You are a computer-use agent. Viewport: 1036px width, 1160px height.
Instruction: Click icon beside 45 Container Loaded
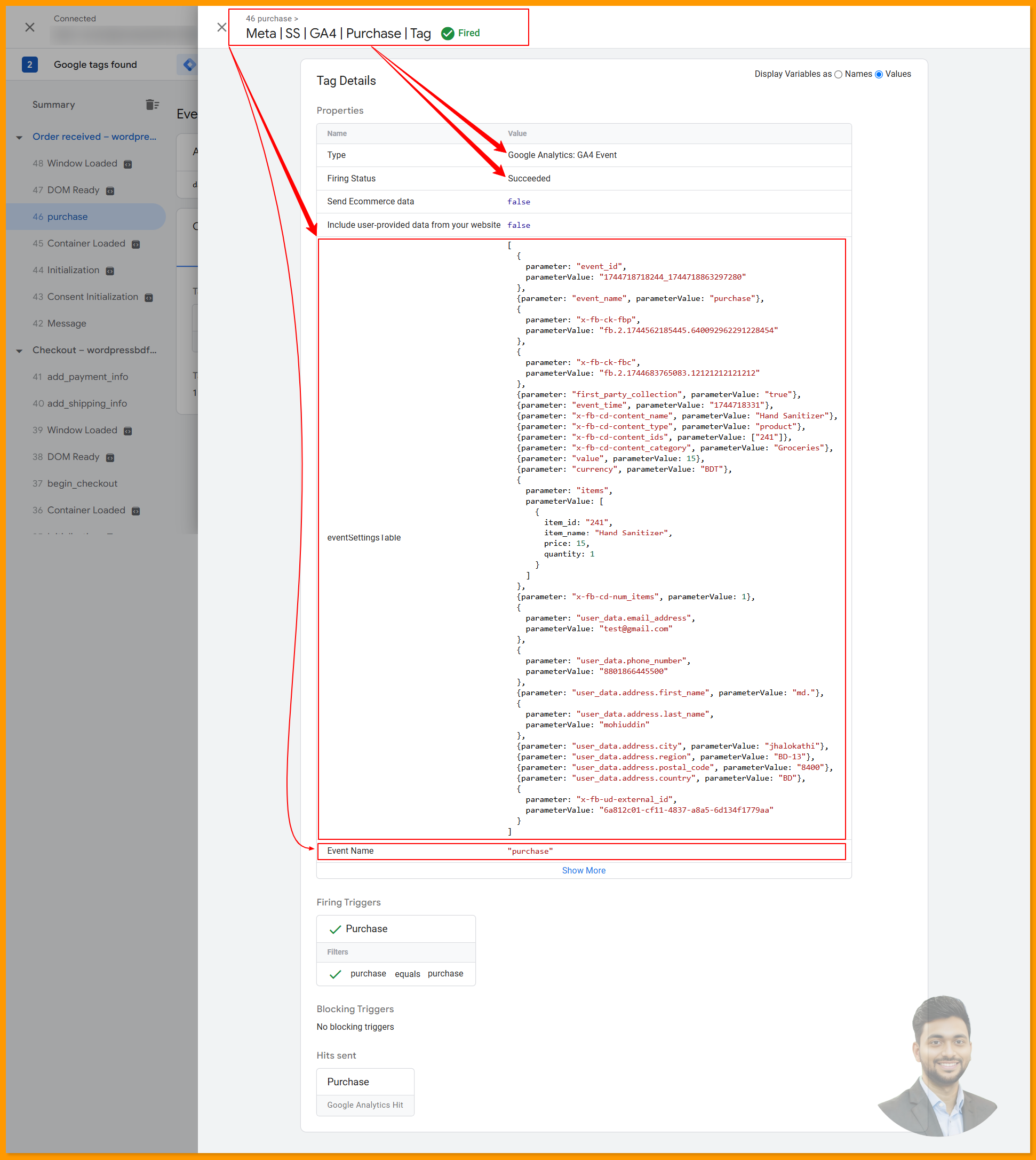pos(136,244)
